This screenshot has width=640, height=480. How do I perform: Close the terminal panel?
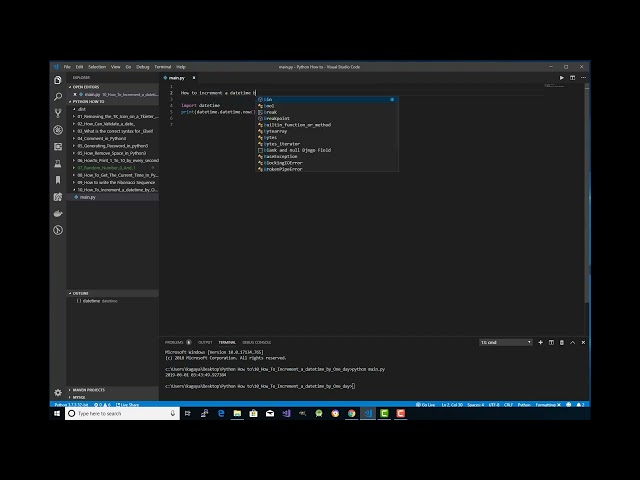583,342
